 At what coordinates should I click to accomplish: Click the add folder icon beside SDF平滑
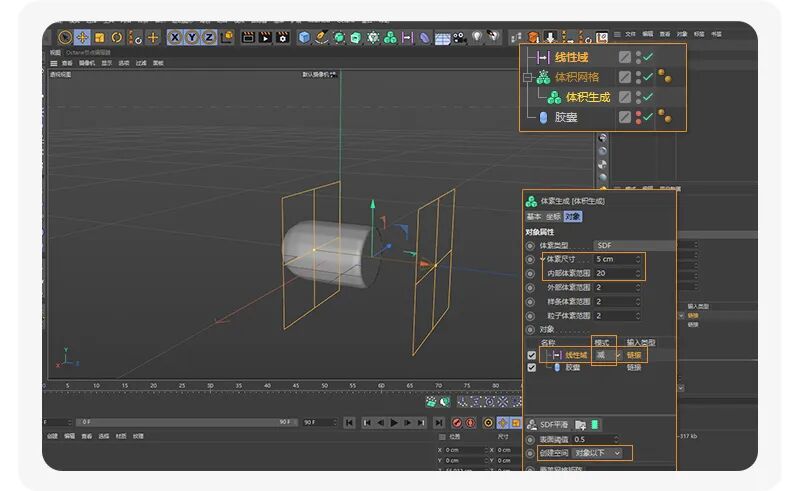(x=581, y=425)
